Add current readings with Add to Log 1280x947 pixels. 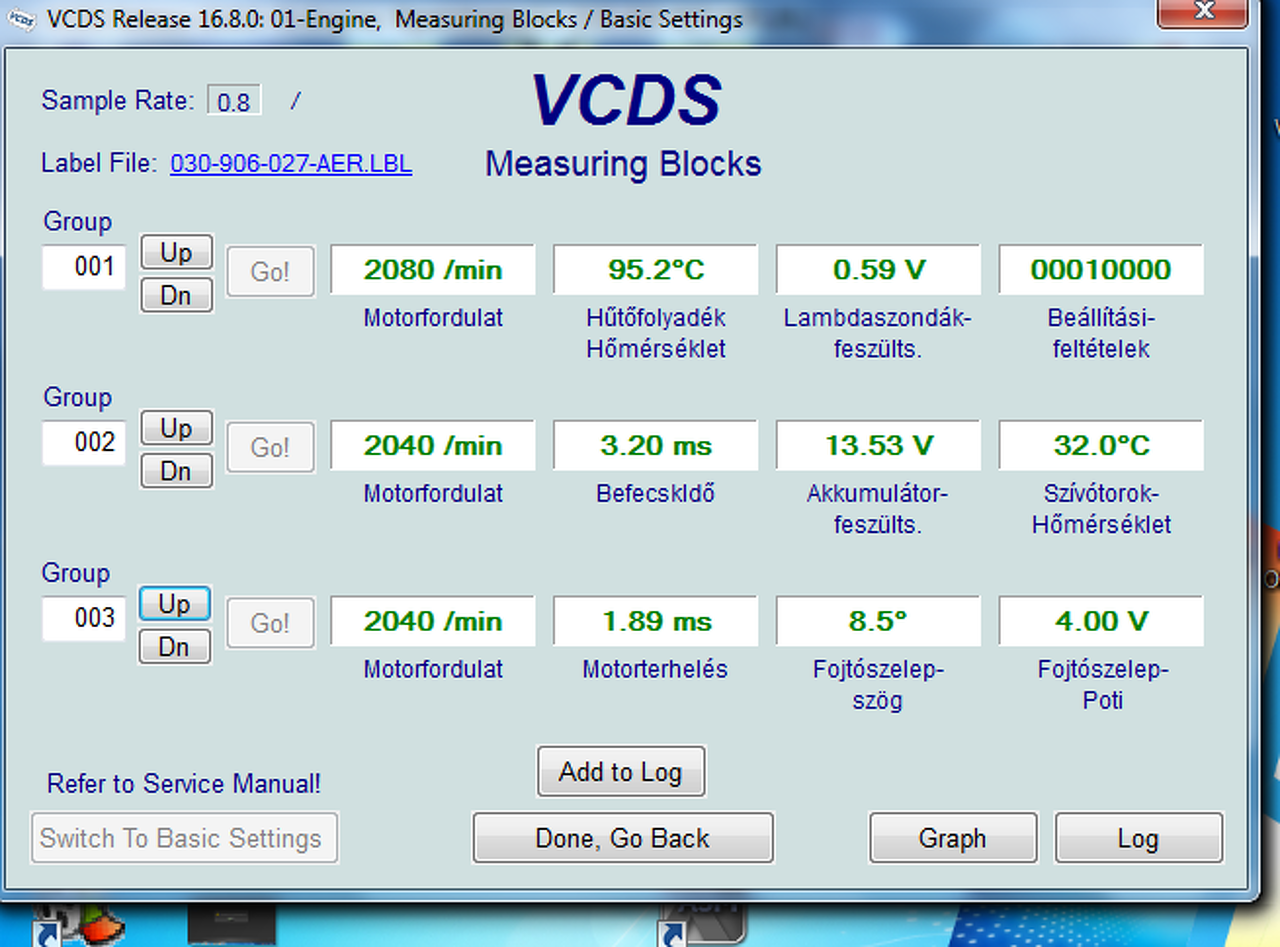tap(621, 772)
